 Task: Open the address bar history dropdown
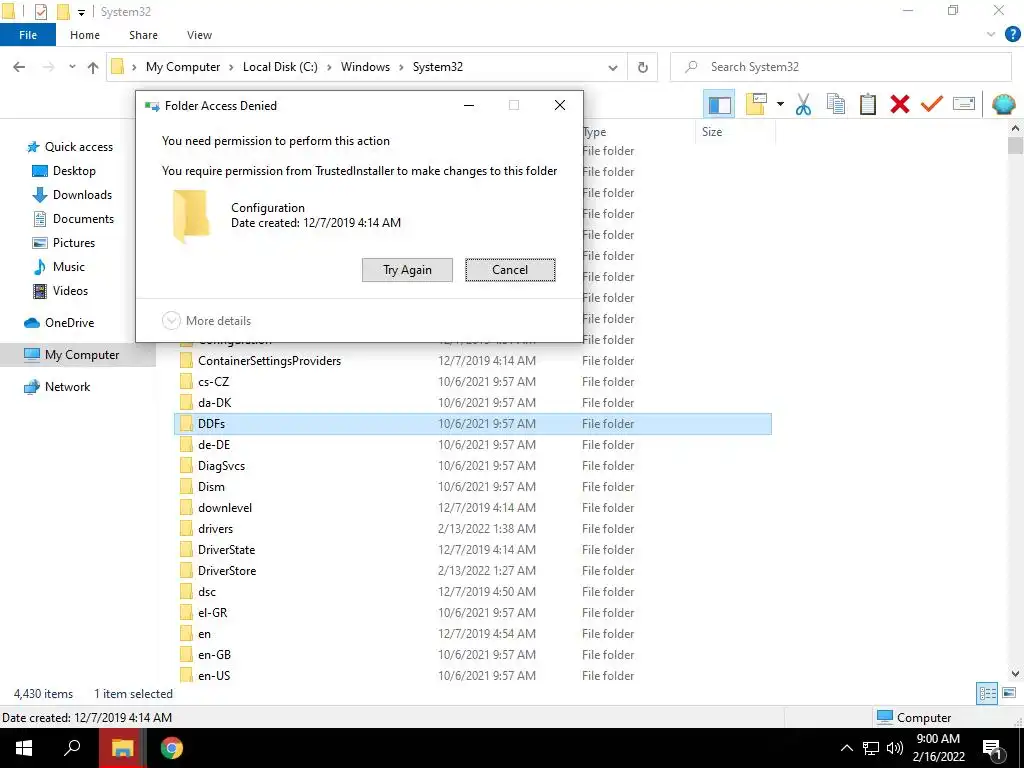click(613, 68)
